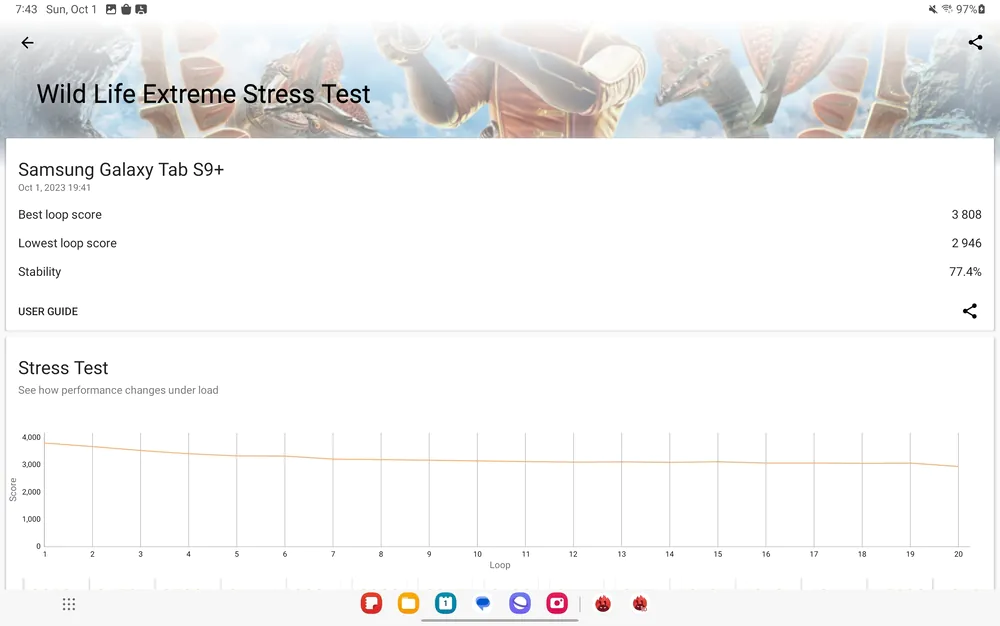Open the yellow My Files folder app
This screenshot has height=626, width=1000.
pyautogui.click(x=408, y=603)
